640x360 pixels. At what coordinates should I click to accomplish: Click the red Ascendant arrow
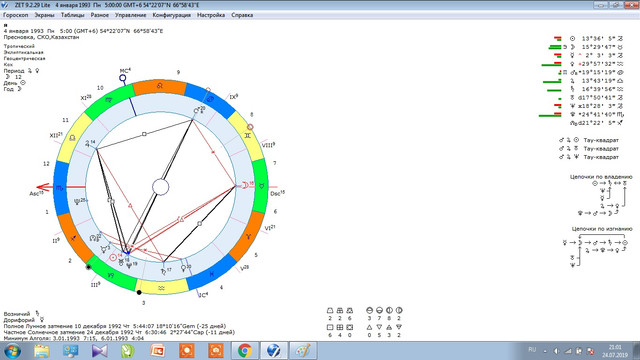44,187
